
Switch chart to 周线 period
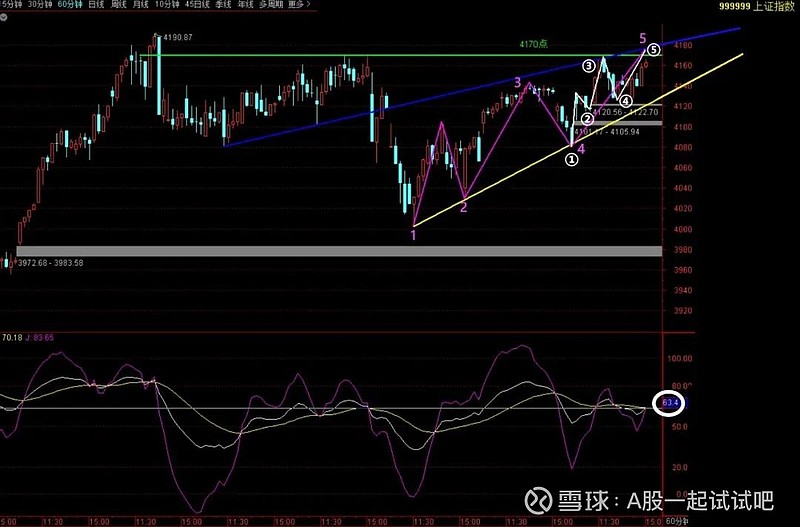coord(118,5)
